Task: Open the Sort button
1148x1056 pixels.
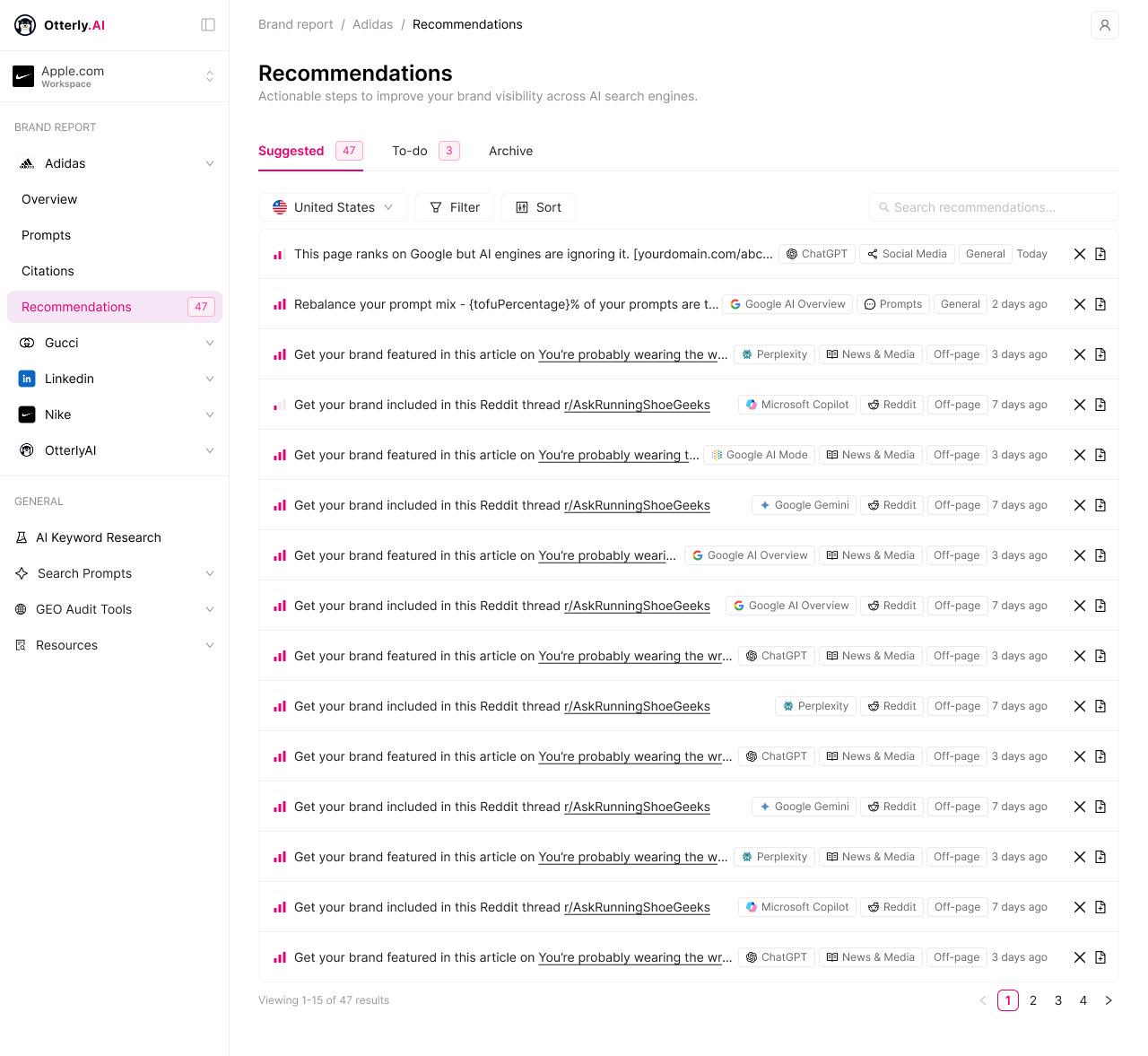Action: 538,207
